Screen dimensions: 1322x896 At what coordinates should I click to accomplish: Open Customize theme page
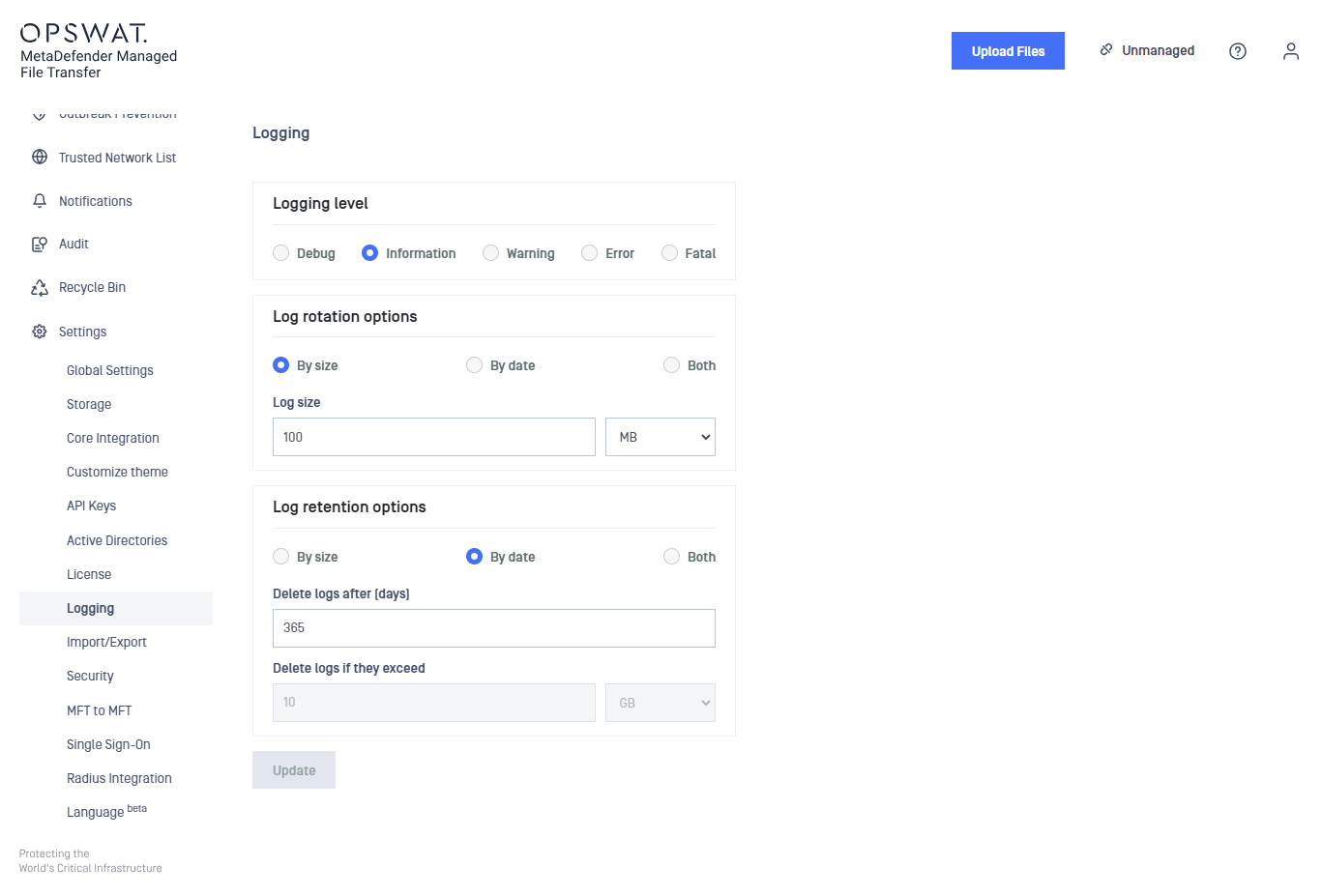click(x=117, y=472)
